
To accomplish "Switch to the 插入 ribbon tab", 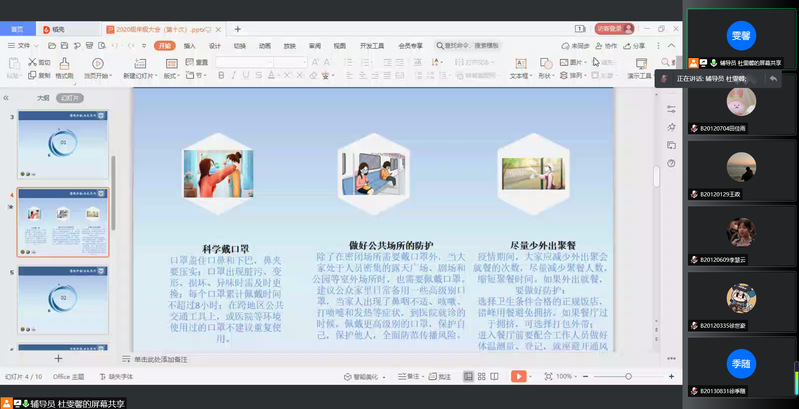I will [x=188, y=46].
